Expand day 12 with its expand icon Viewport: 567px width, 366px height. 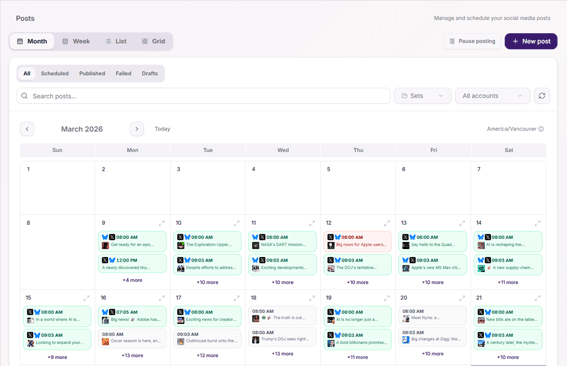click(387, 223)
